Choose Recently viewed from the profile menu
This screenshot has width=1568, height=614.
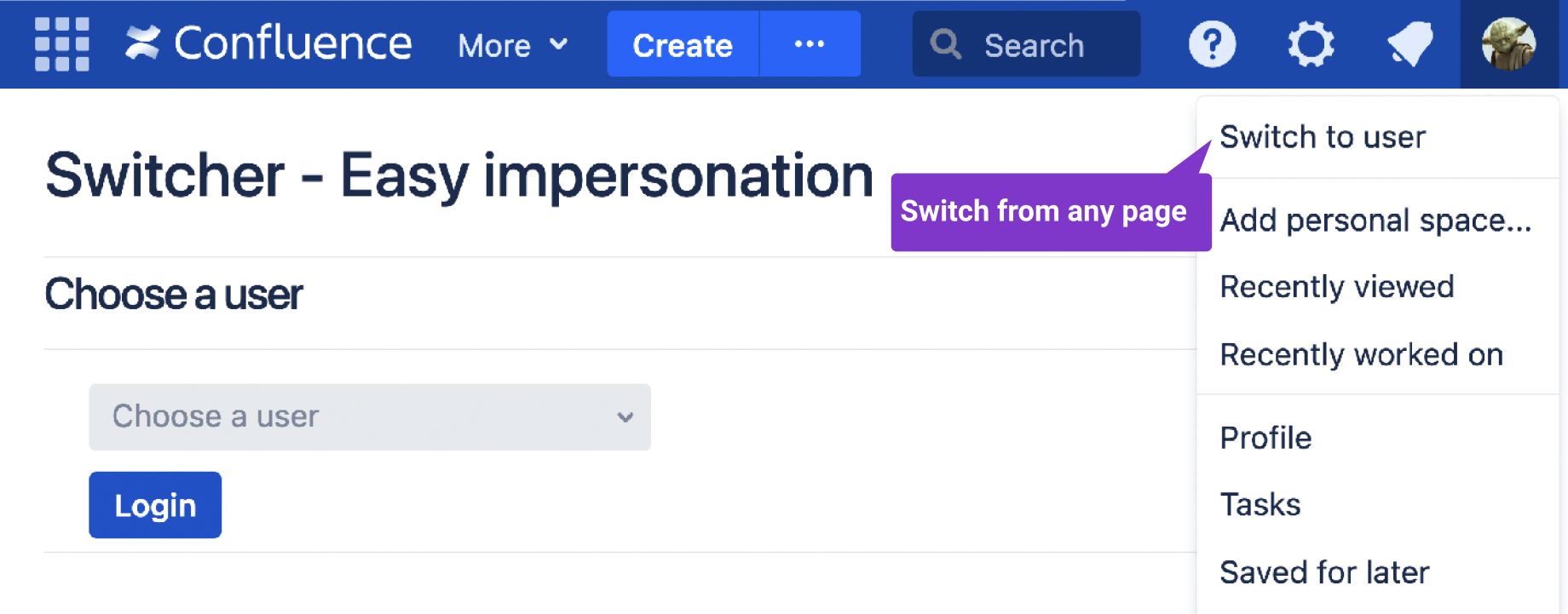coord(1337,287)
